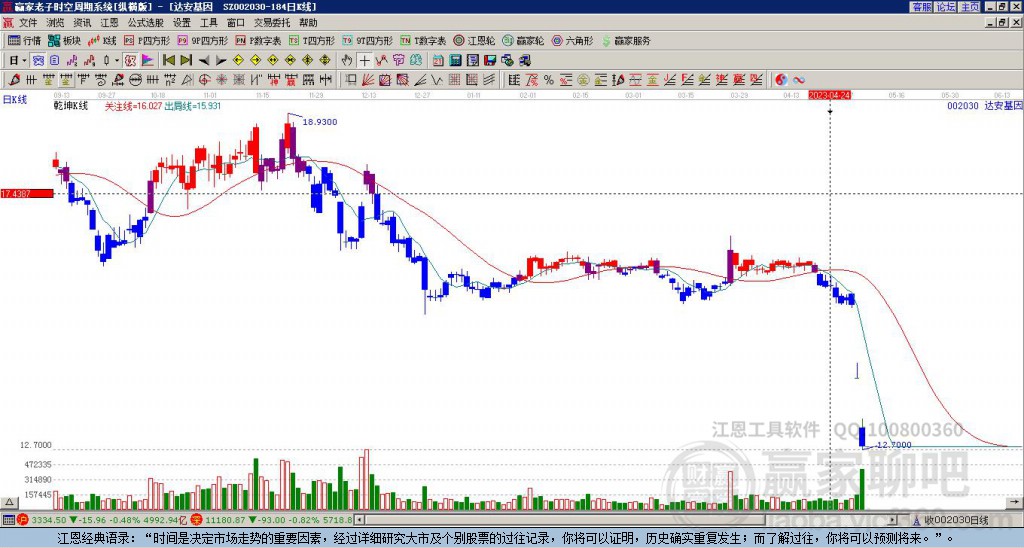This screenshot has height=548, width=1024.
Task: Jump to the first bar arrow icon
Action: pyautogui.click(x=168, y=60)
